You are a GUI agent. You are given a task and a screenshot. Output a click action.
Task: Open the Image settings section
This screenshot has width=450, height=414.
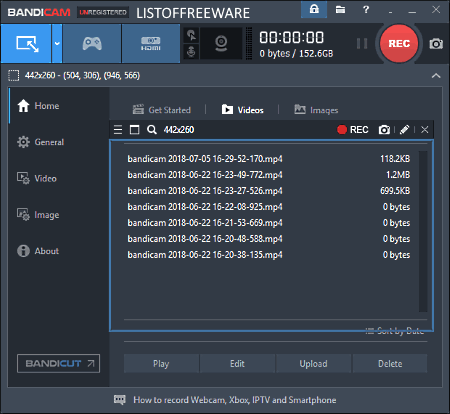(38, 215)
